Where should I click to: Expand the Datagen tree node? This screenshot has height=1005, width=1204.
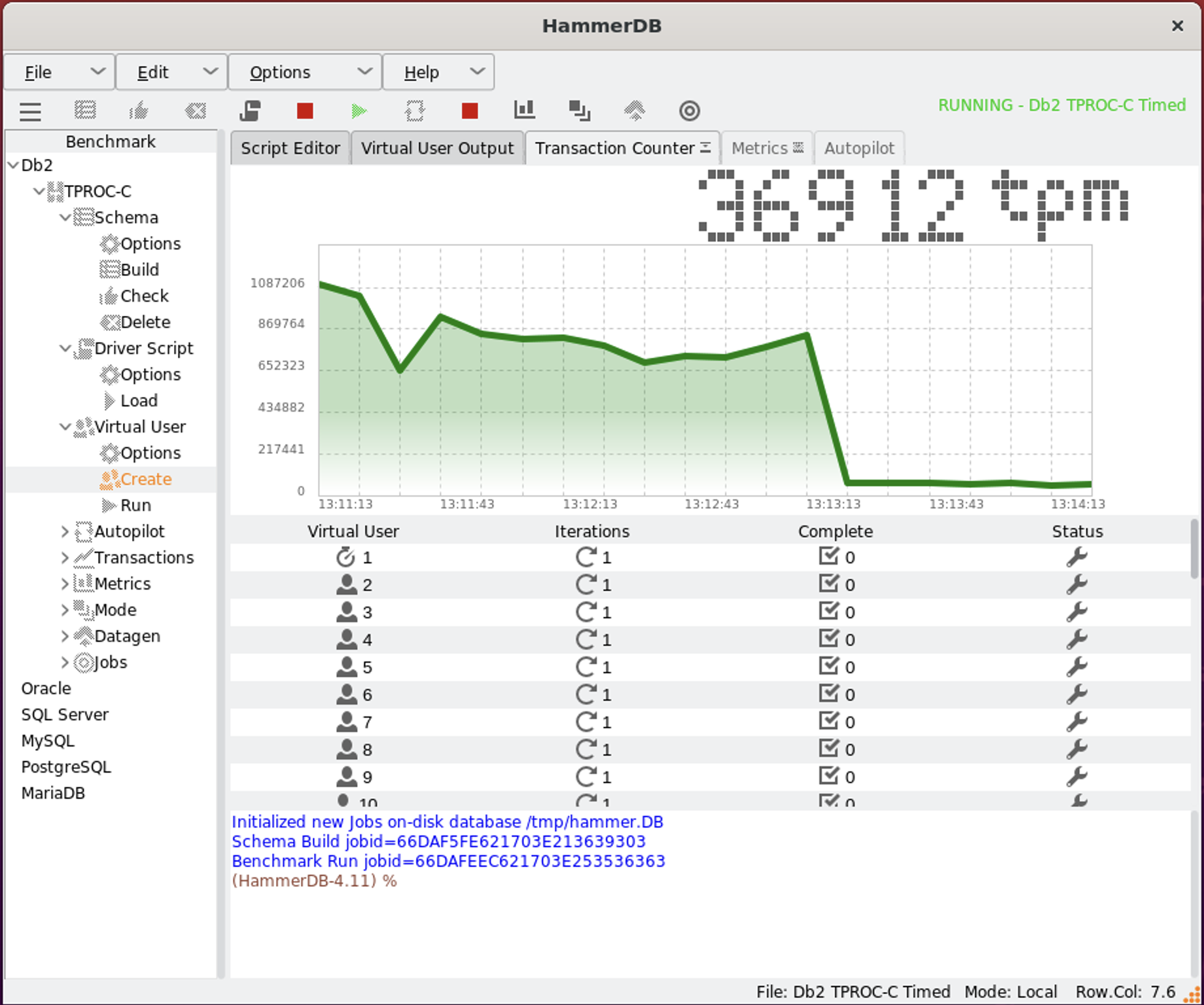tap(65, 636)
